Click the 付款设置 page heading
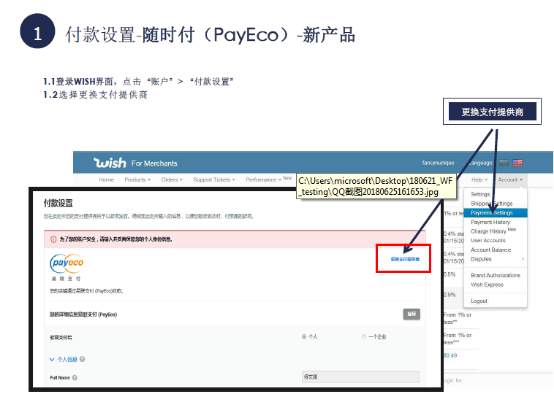 click(x=58, y=203)
